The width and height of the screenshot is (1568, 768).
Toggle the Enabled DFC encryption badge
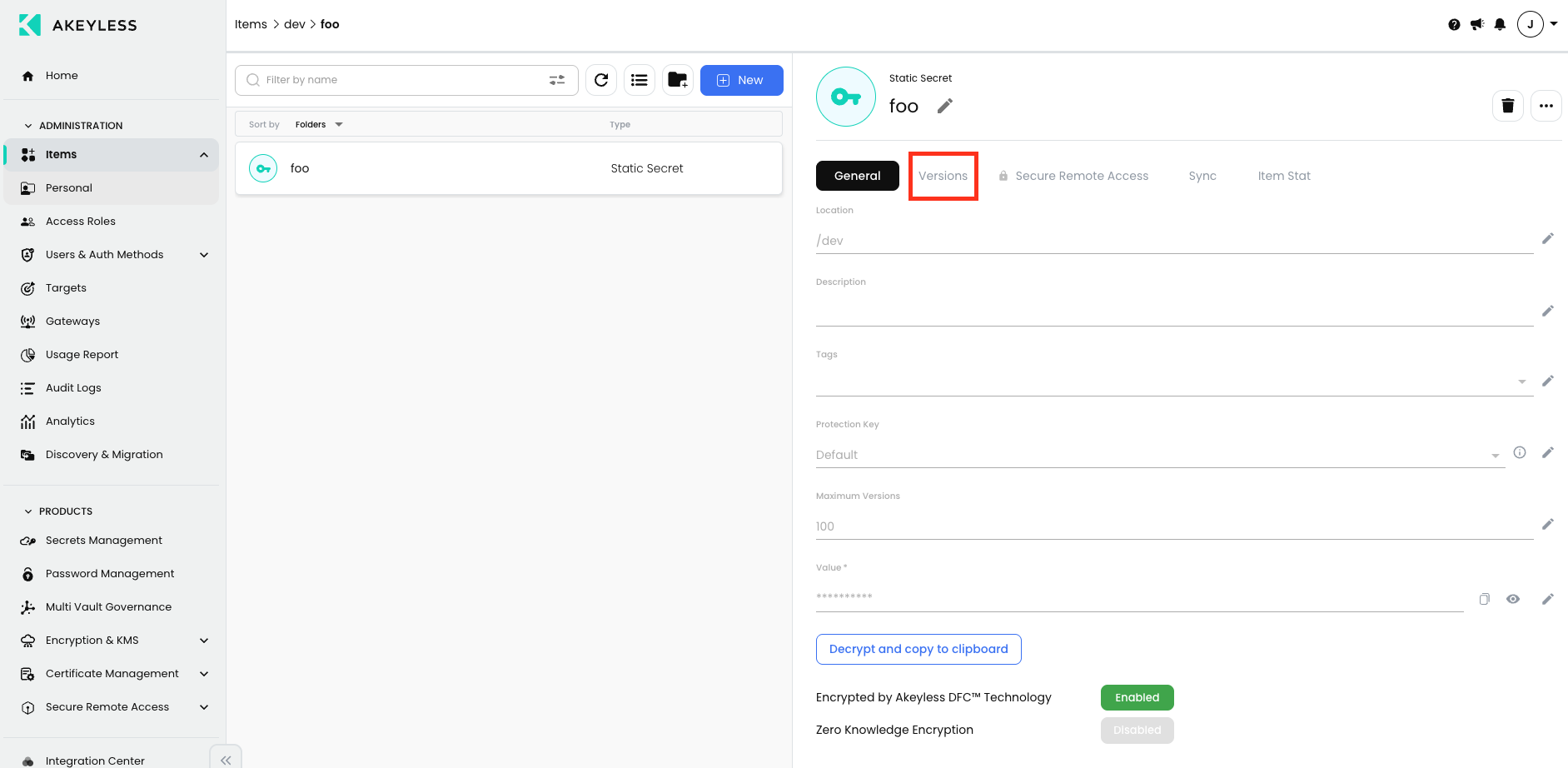click(1137, 697)
